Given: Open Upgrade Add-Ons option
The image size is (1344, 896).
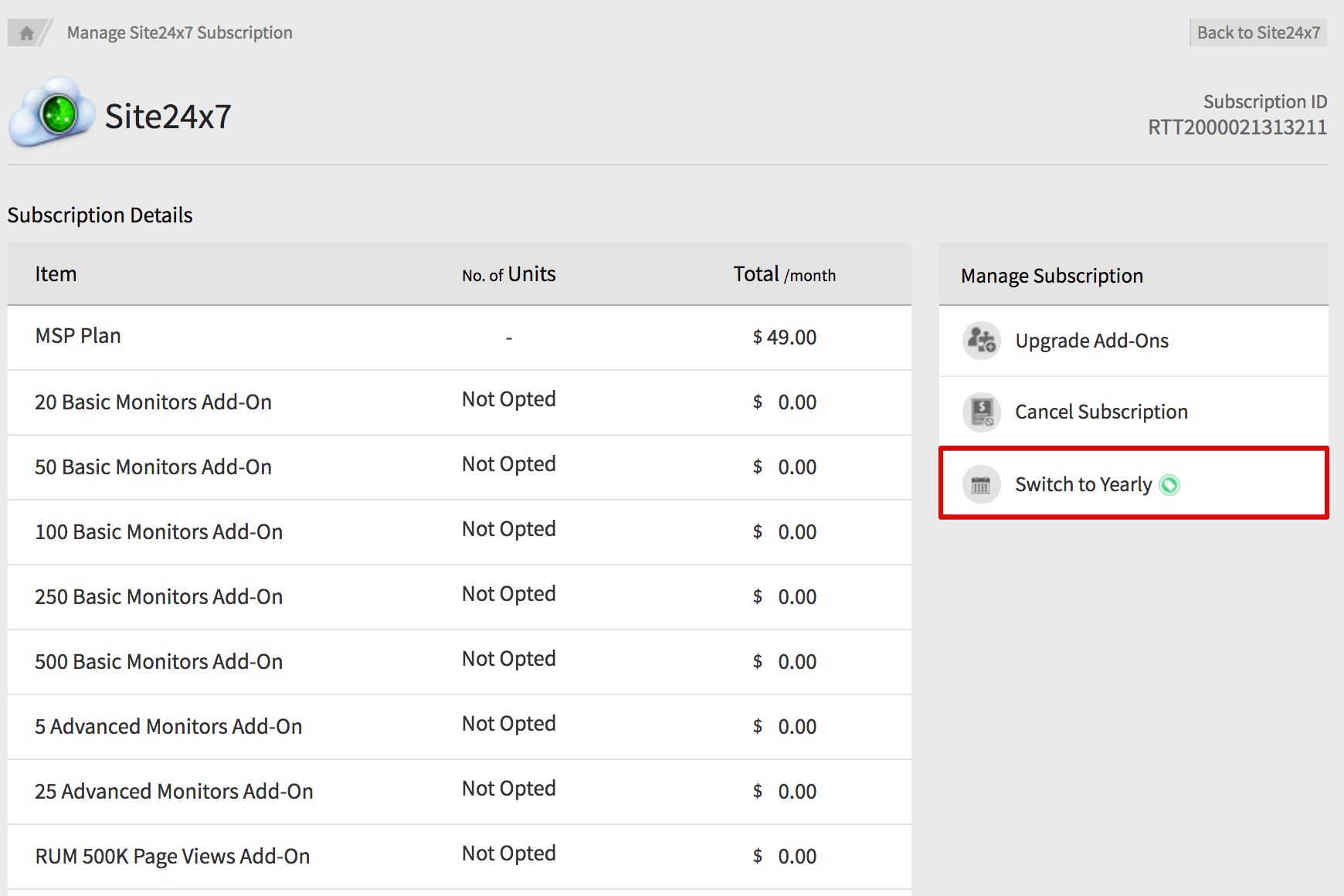Looking at the screenshot, I should 1091,341.
